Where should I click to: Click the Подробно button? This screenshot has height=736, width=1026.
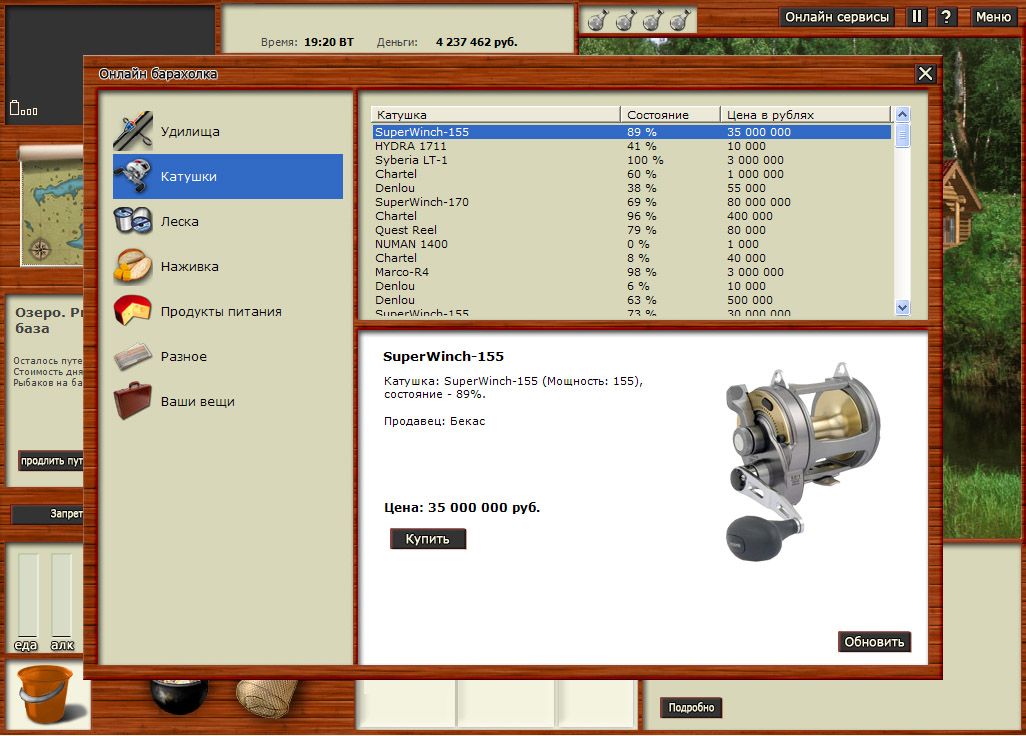pyautogui.click(x=691, y=707)
